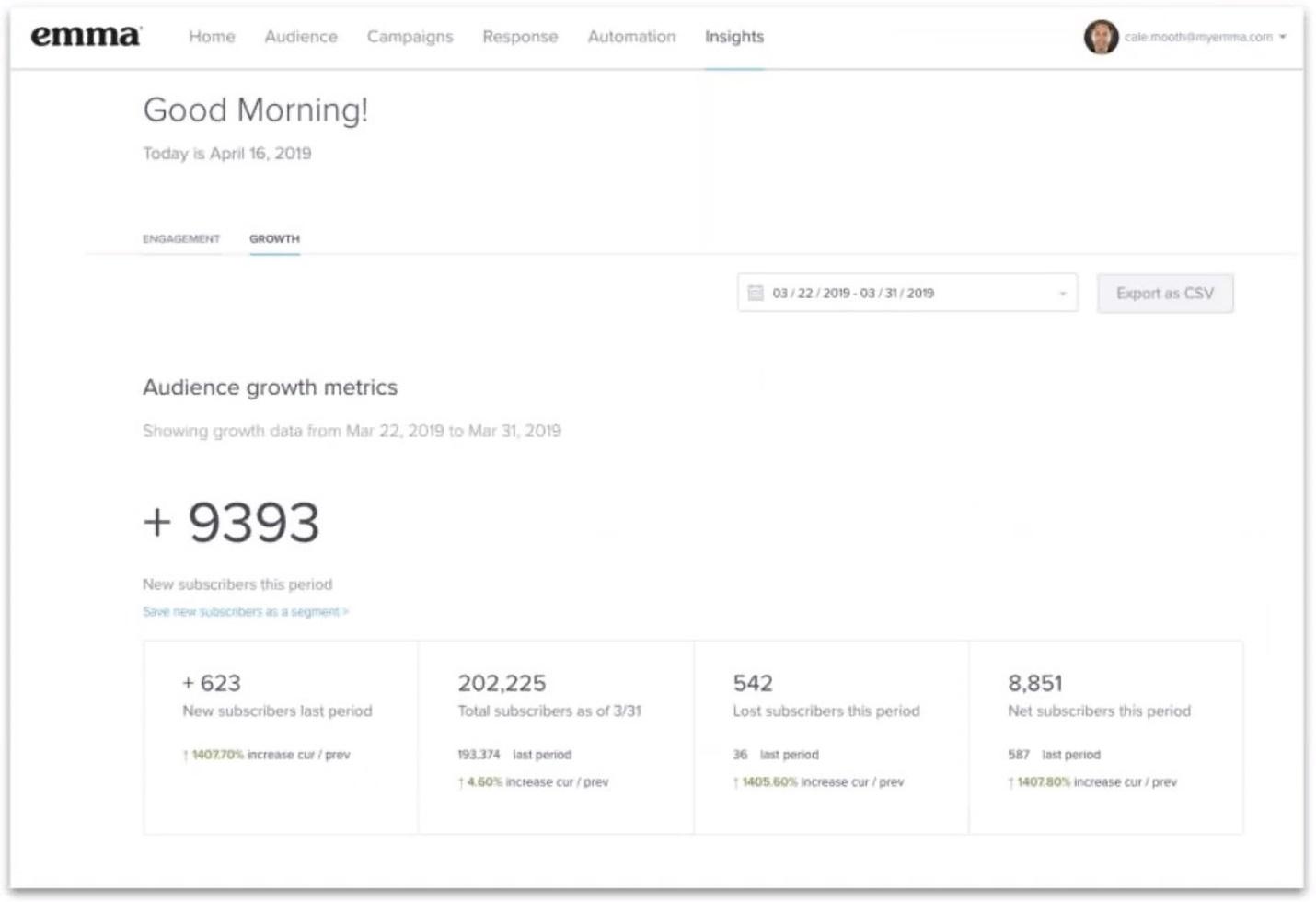Click the Insights menu item
1316x902 pixels.
[x=734, y=37]
